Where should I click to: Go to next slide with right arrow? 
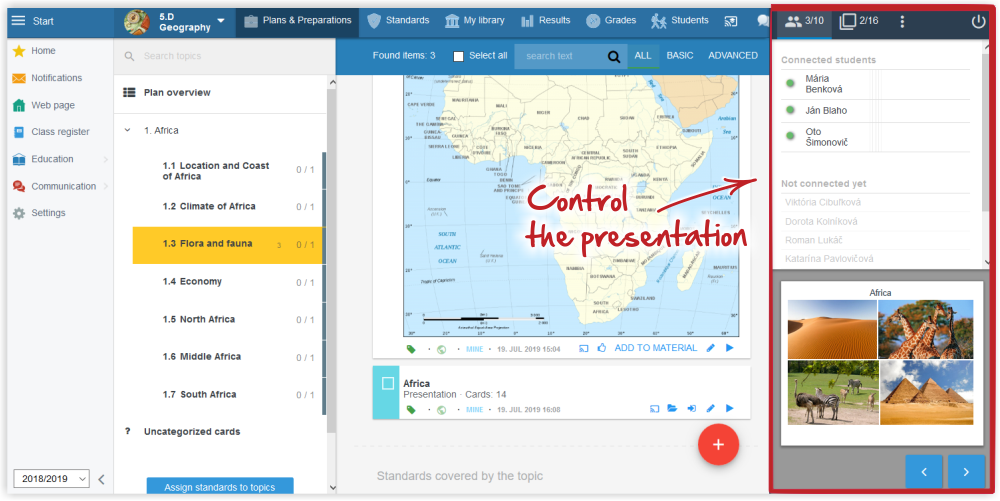click(x=966, y=472)
